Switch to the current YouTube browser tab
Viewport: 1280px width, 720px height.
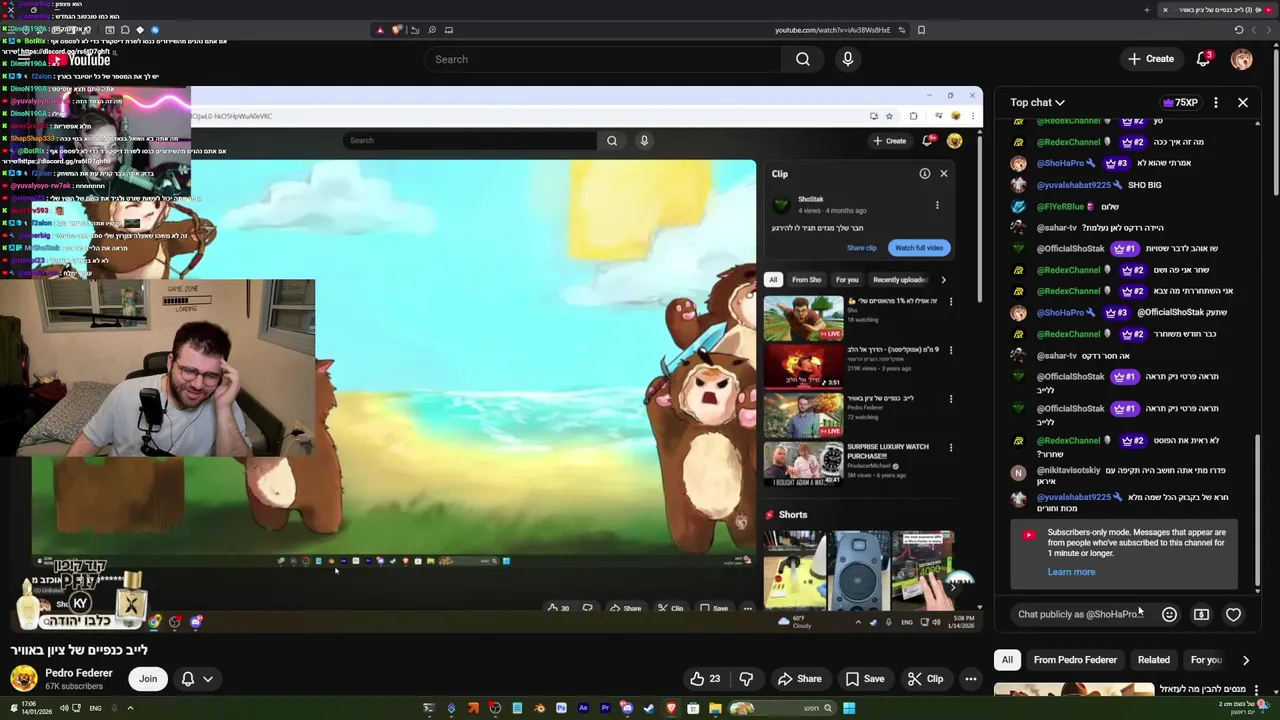pyautogui.click(x=1215, y=10)
